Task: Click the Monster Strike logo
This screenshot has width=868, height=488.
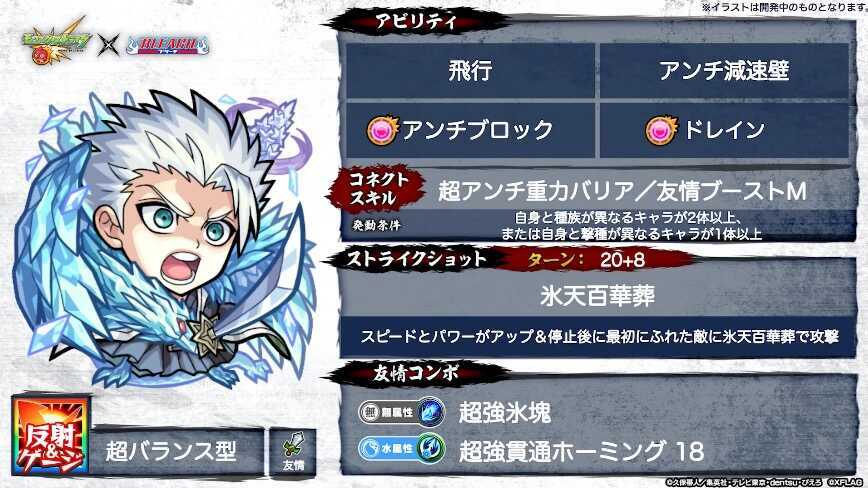Action: click(54, 41)
